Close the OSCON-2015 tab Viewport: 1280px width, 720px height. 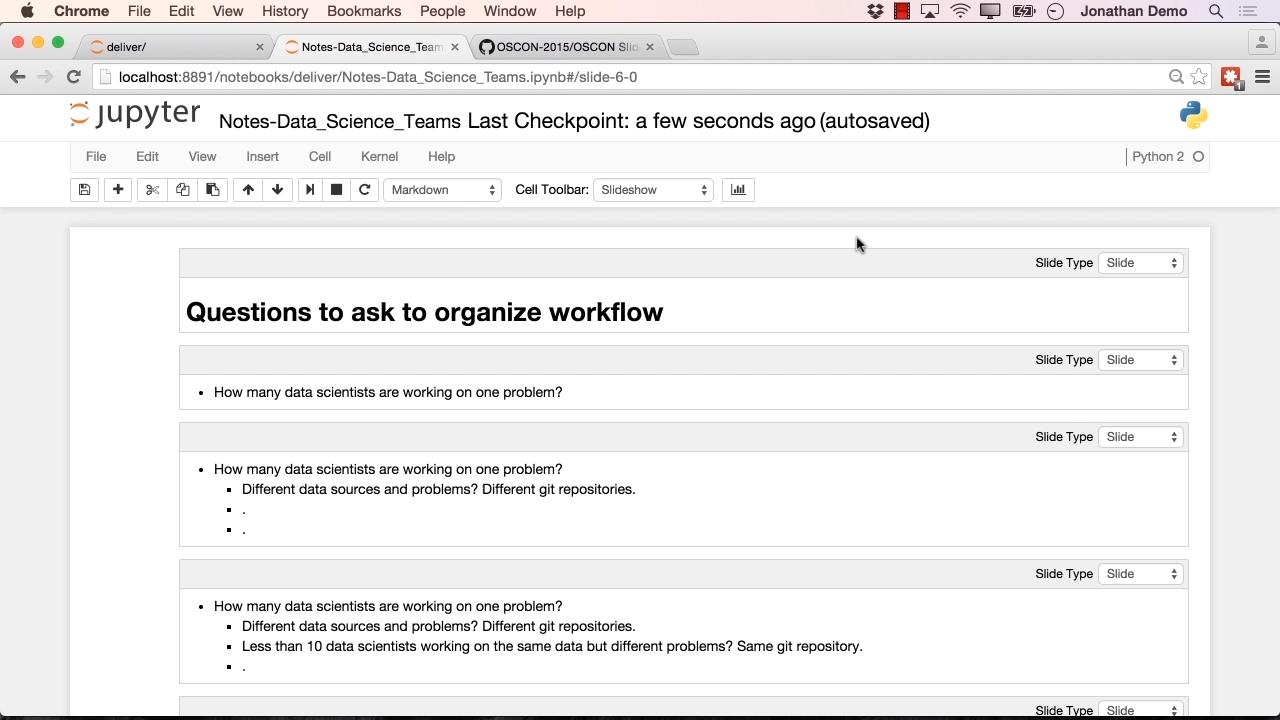[x=650, y=47]
